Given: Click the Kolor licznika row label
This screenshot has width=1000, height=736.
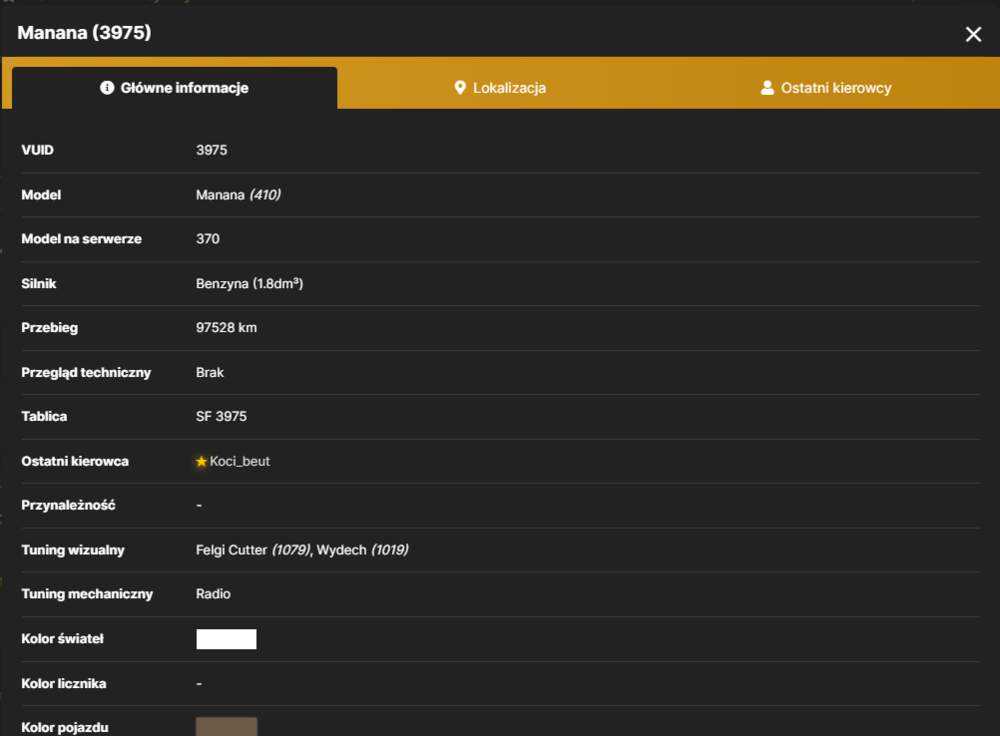Looking at the screenshot, I should 64,684.
